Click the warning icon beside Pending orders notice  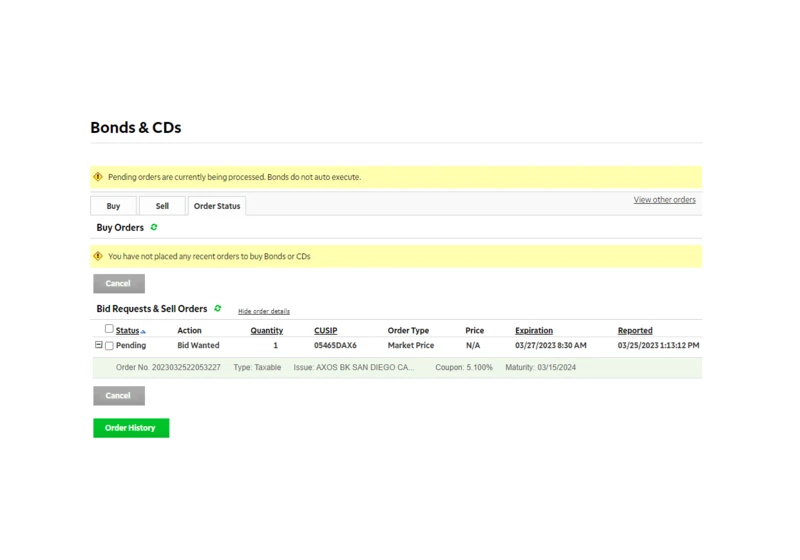coord(98,177)
